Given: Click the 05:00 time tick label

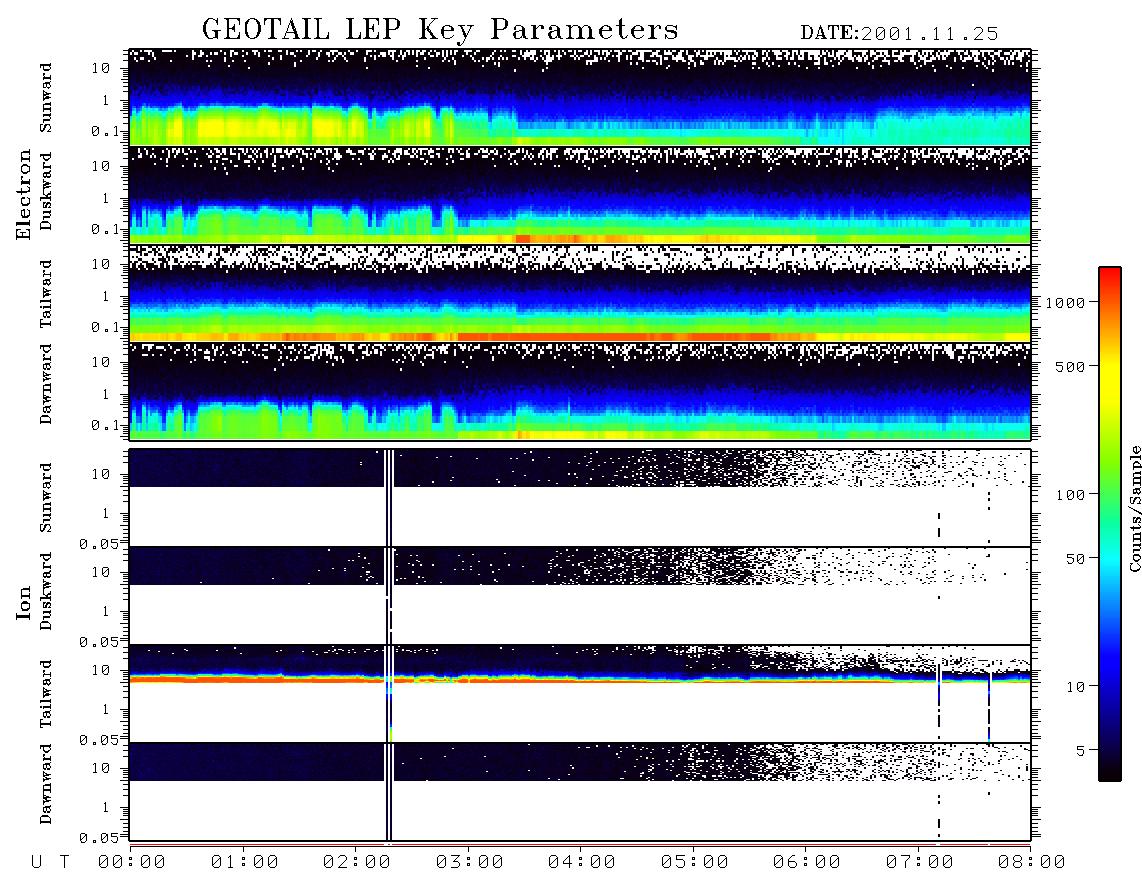Looking at the screenshot, I should [x=695, y=863].
